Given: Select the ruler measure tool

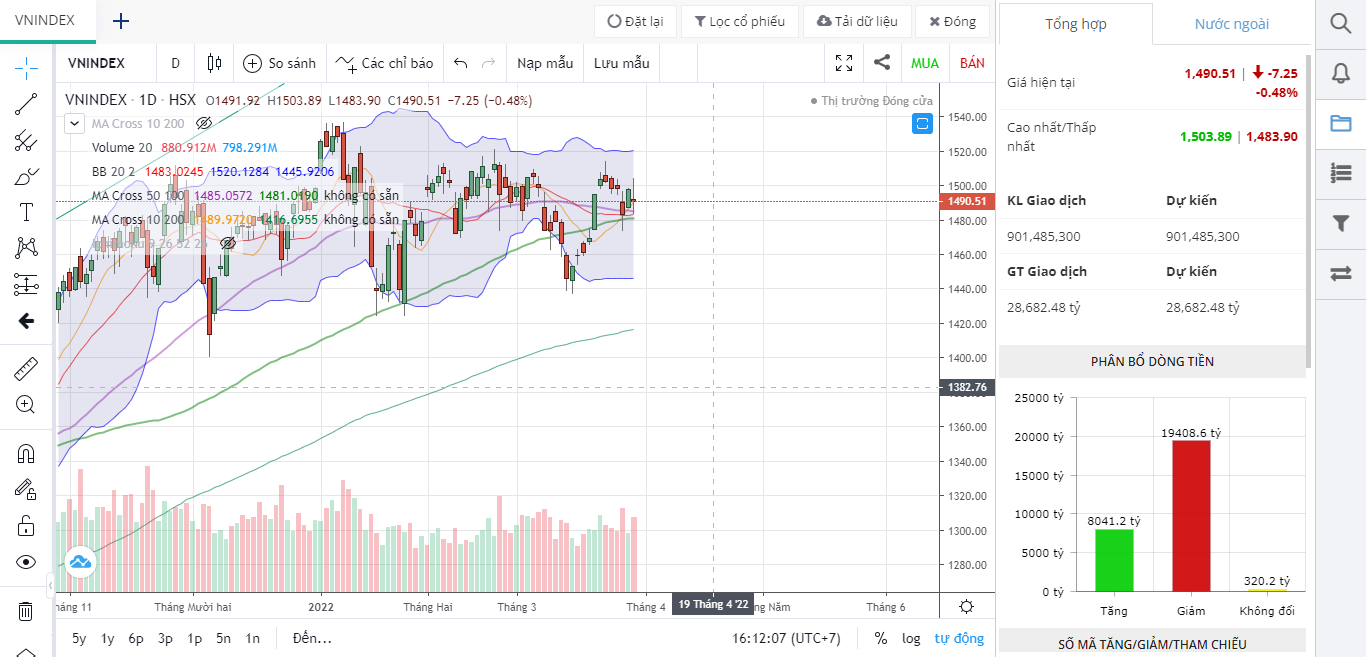Looking at the screenshot, I should click(26, 369).
